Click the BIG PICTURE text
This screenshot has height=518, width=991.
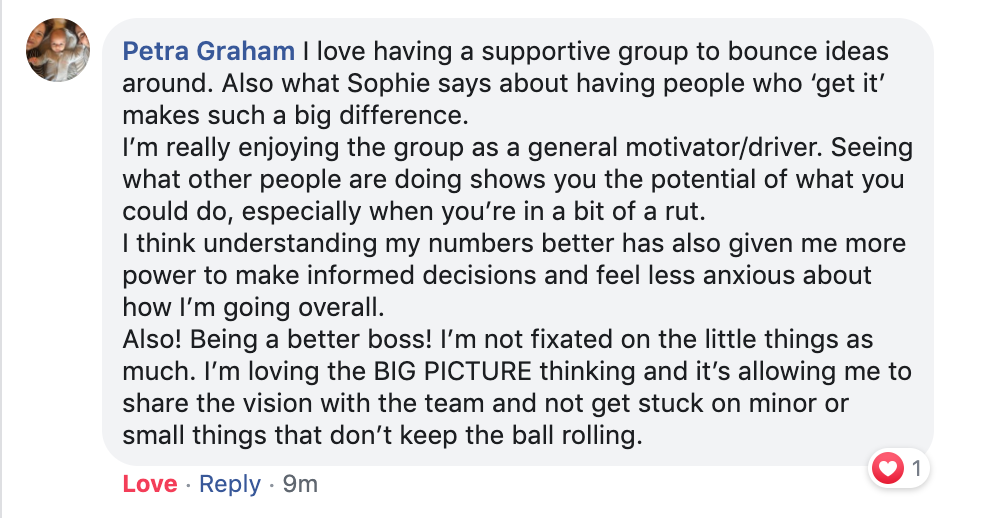pyautogui.click(x=453, y=371)
